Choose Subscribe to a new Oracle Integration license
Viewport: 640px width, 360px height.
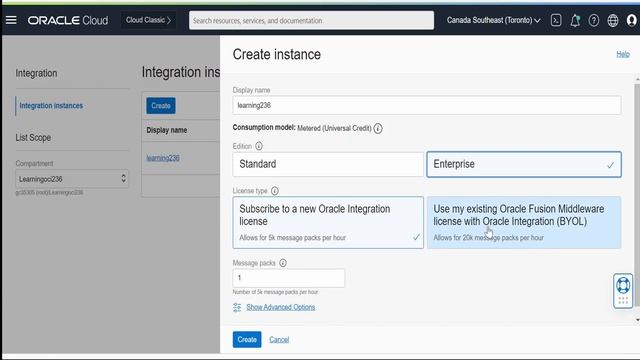(328, 222)
